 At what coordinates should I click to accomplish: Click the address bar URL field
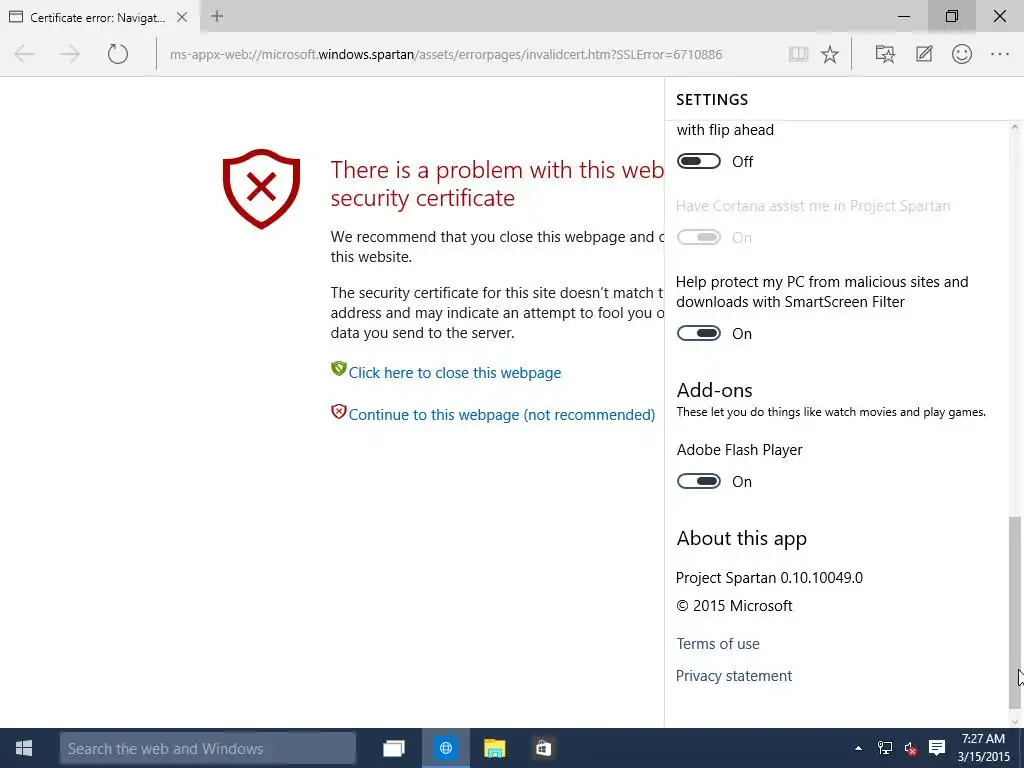click(x=446, y=54)
